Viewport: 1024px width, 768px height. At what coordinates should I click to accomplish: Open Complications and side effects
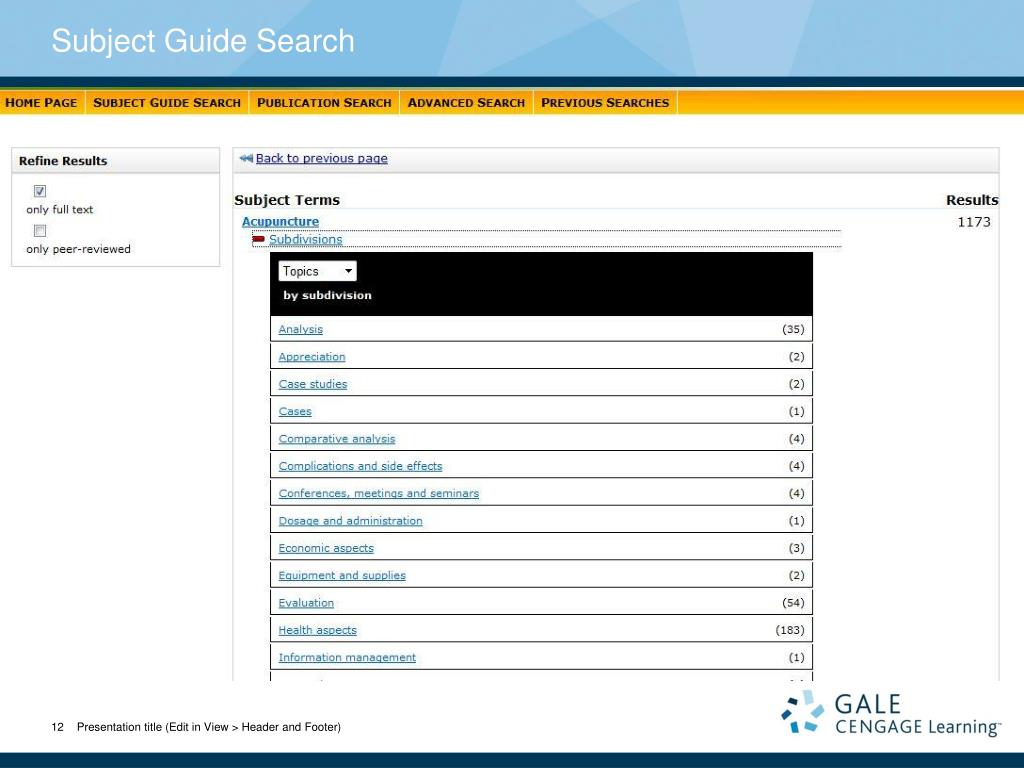pos(360,466)
